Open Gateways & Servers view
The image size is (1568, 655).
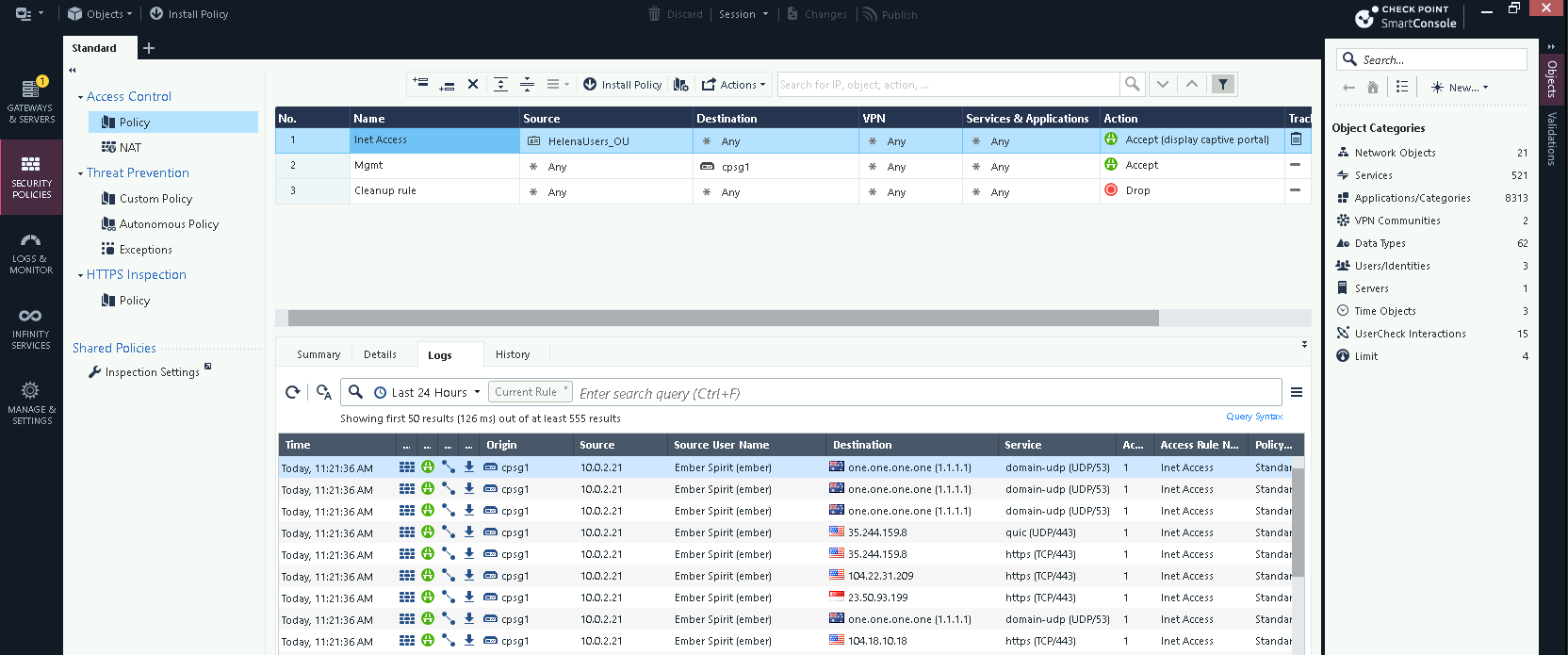tap(31, 101)
